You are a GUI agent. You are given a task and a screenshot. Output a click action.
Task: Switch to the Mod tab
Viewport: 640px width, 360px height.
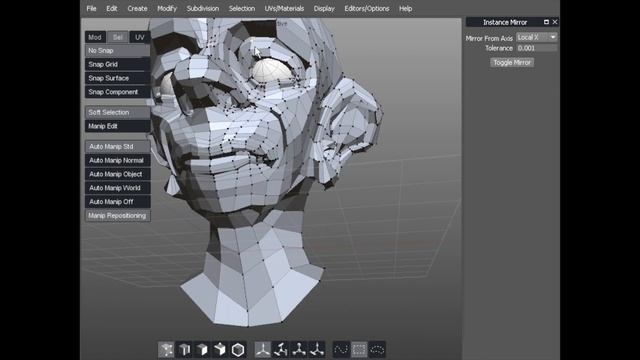[95, 37]
